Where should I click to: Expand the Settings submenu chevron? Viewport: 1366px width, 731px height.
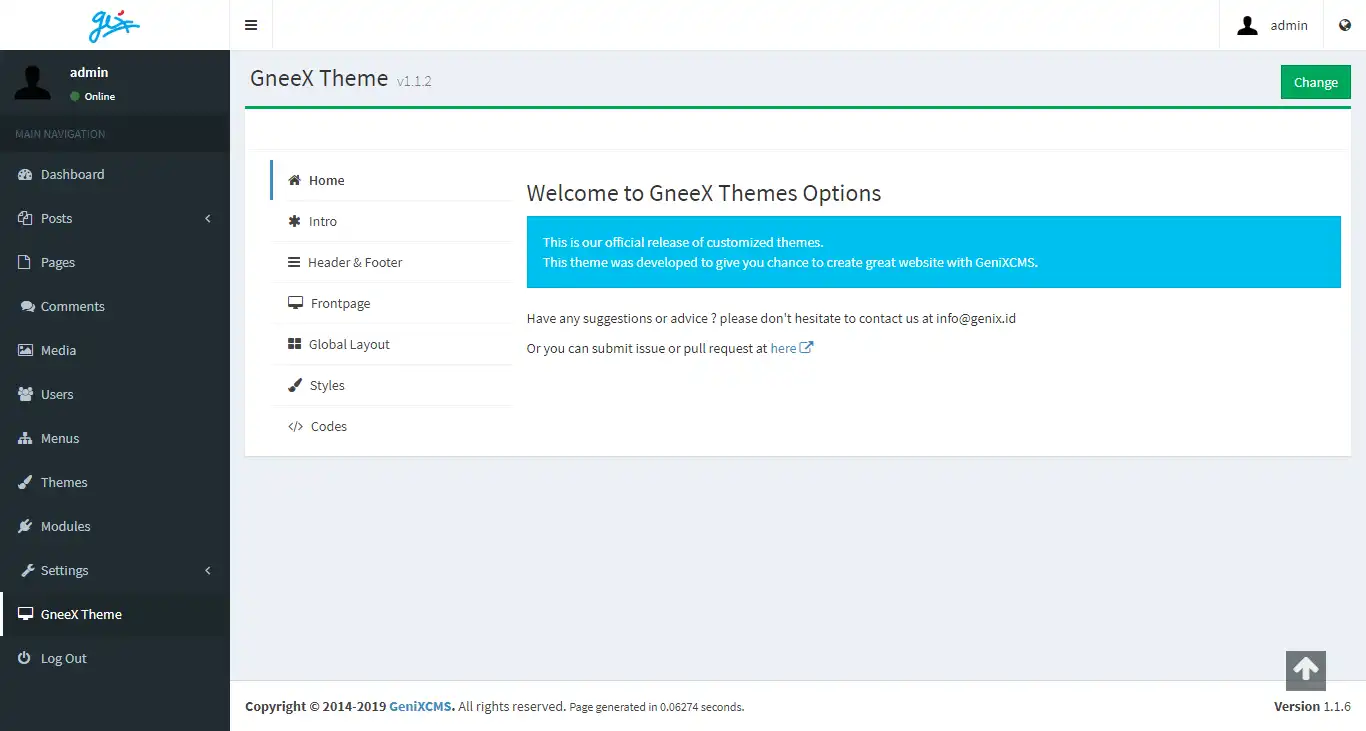(x=208, y=570)
